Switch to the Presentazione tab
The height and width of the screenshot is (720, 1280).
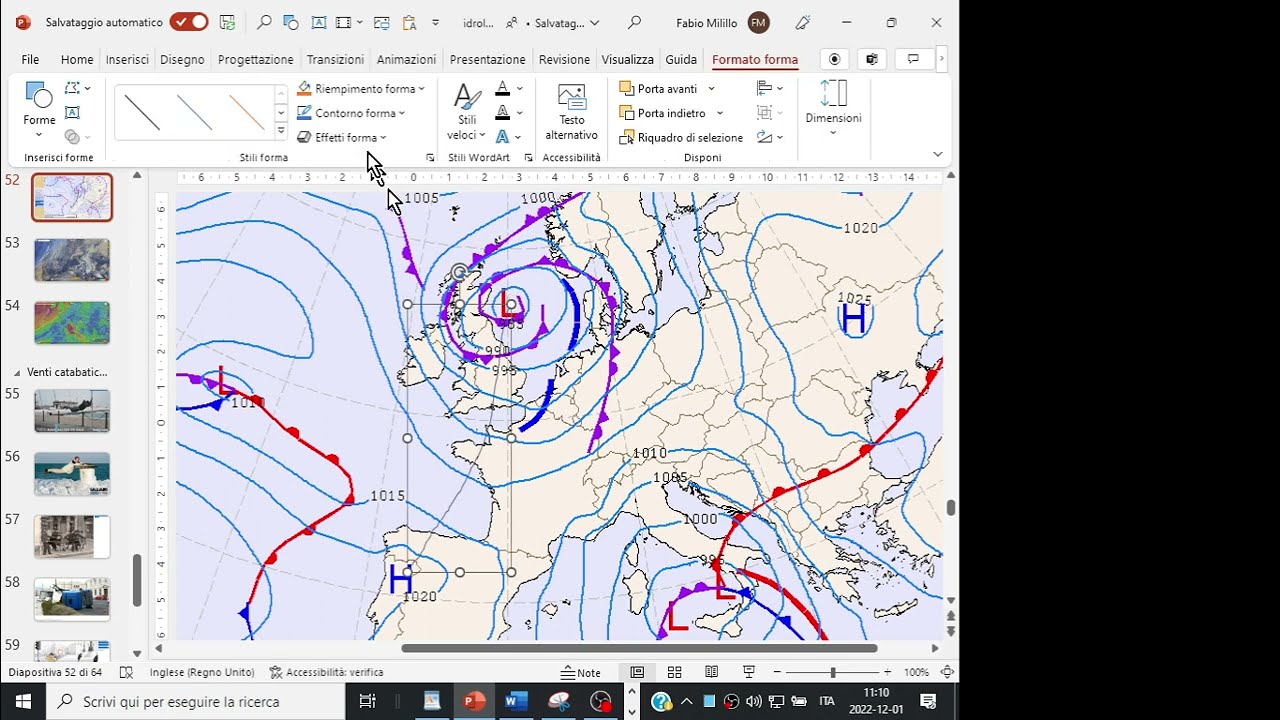[x=487, y=59]
